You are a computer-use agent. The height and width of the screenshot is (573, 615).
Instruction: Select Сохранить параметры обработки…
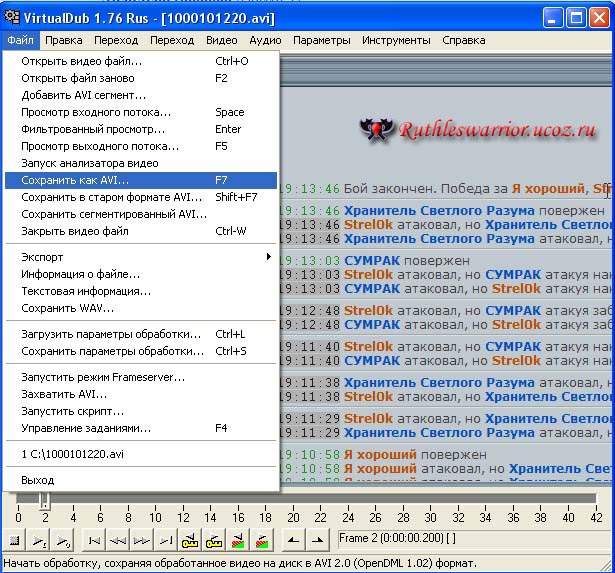coord(141,351)
